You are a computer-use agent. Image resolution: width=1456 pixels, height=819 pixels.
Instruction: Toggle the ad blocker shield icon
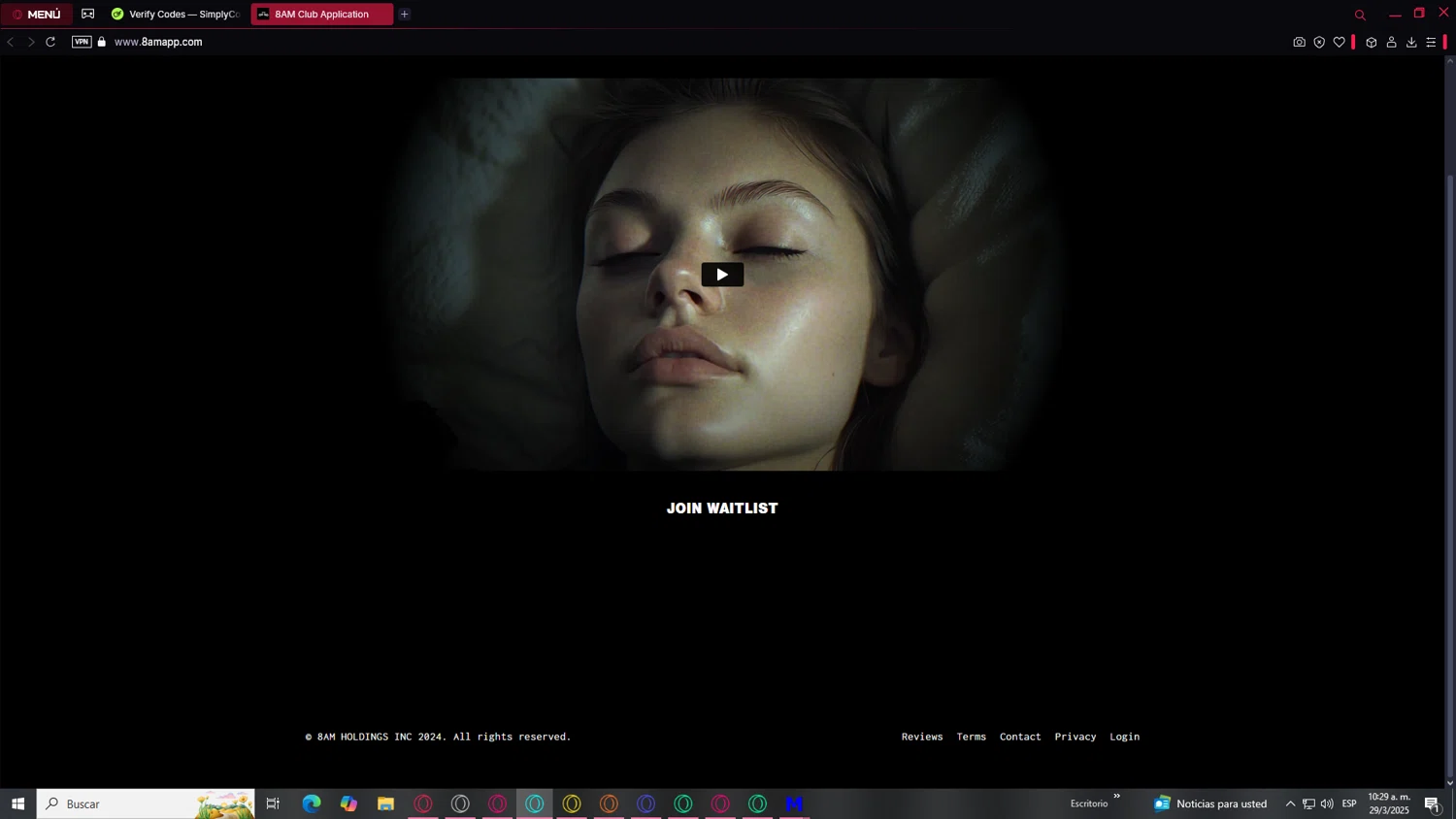coord(1319,43)
